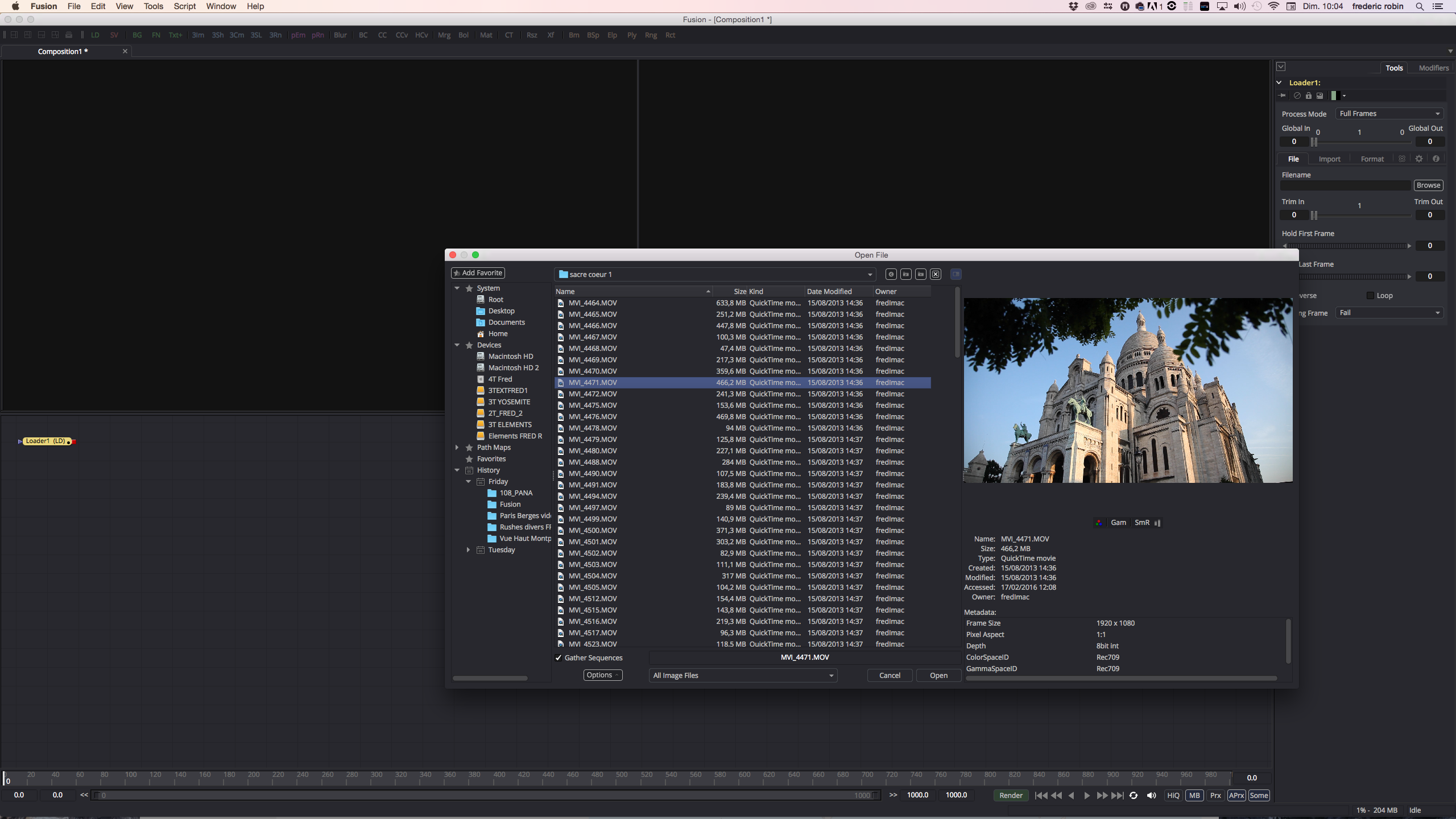Switch to the Modifiers tab
The height and width of the screenshot is (819, 1456).
(x=1433, y=68)
